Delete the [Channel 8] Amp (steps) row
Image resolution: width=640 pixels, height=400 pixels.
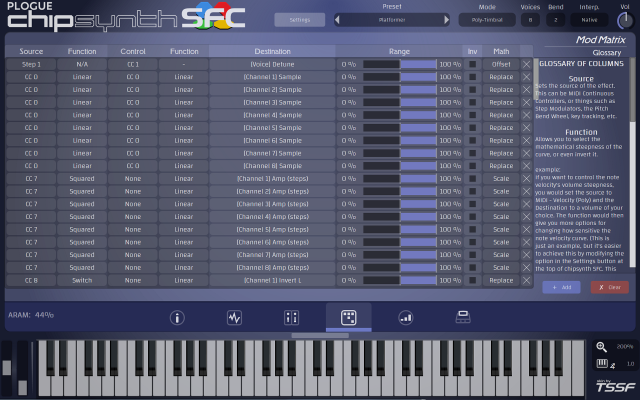point(527,267)
